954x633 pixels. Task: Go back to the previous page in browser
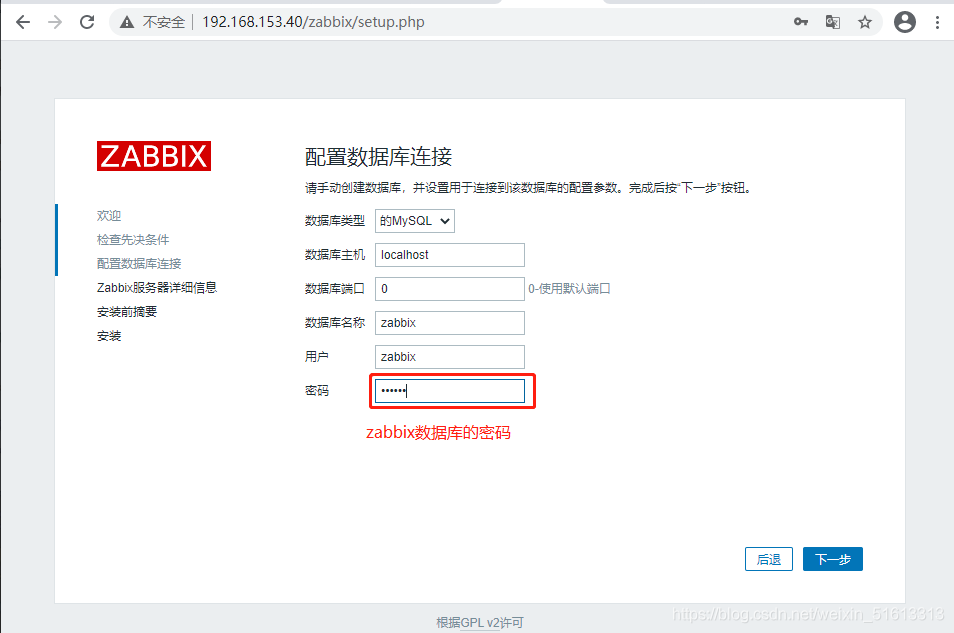point(23,23)
